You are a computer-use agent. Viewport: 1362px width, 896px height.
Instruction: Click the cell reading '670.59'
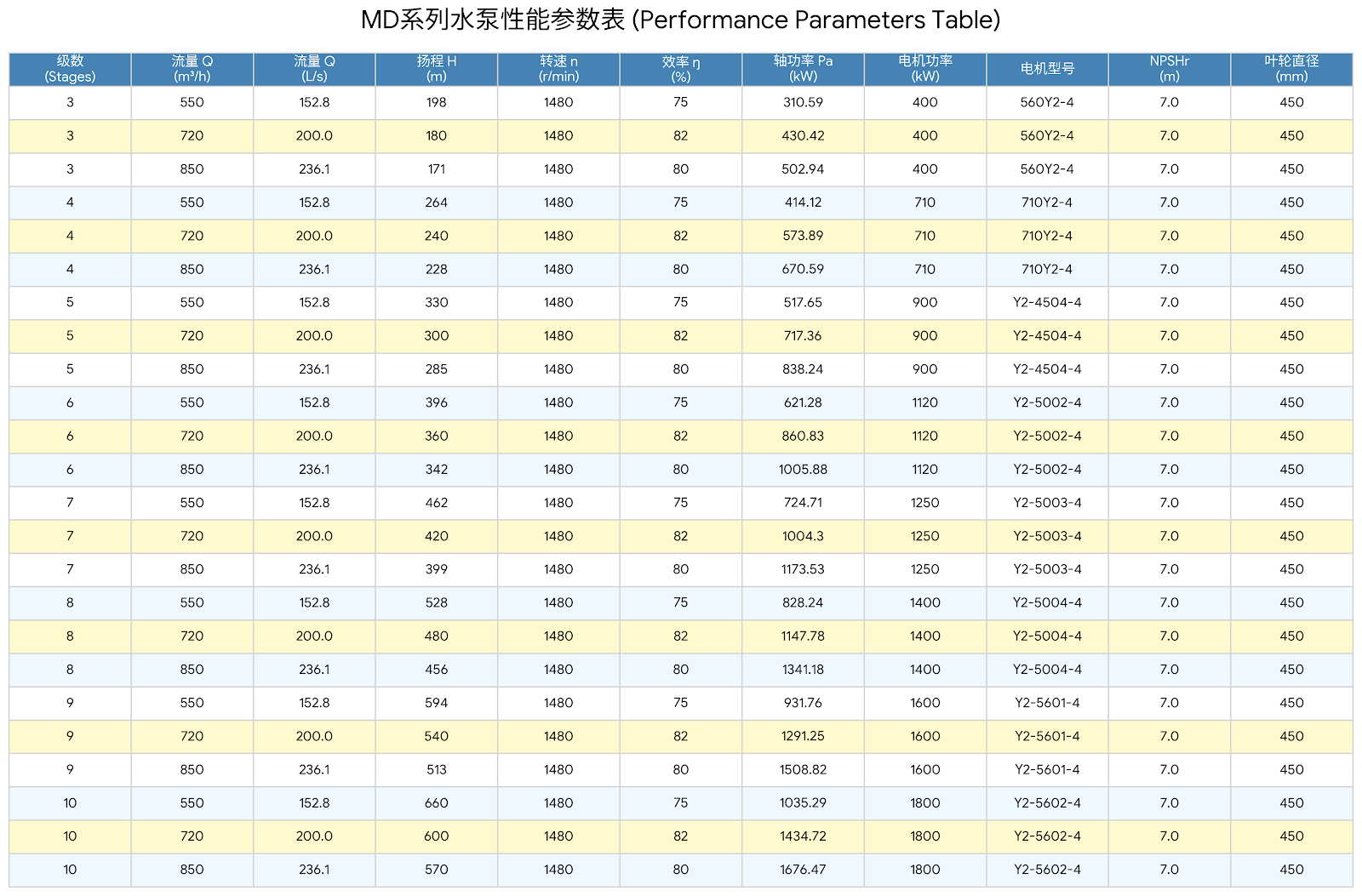point(803,269)
